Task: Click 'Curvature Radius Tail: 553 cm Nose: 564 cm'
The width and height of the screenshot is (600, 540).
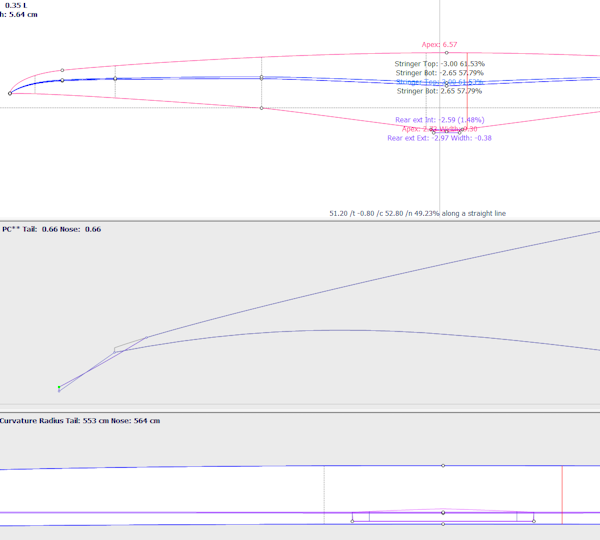Action: [80, 421]
